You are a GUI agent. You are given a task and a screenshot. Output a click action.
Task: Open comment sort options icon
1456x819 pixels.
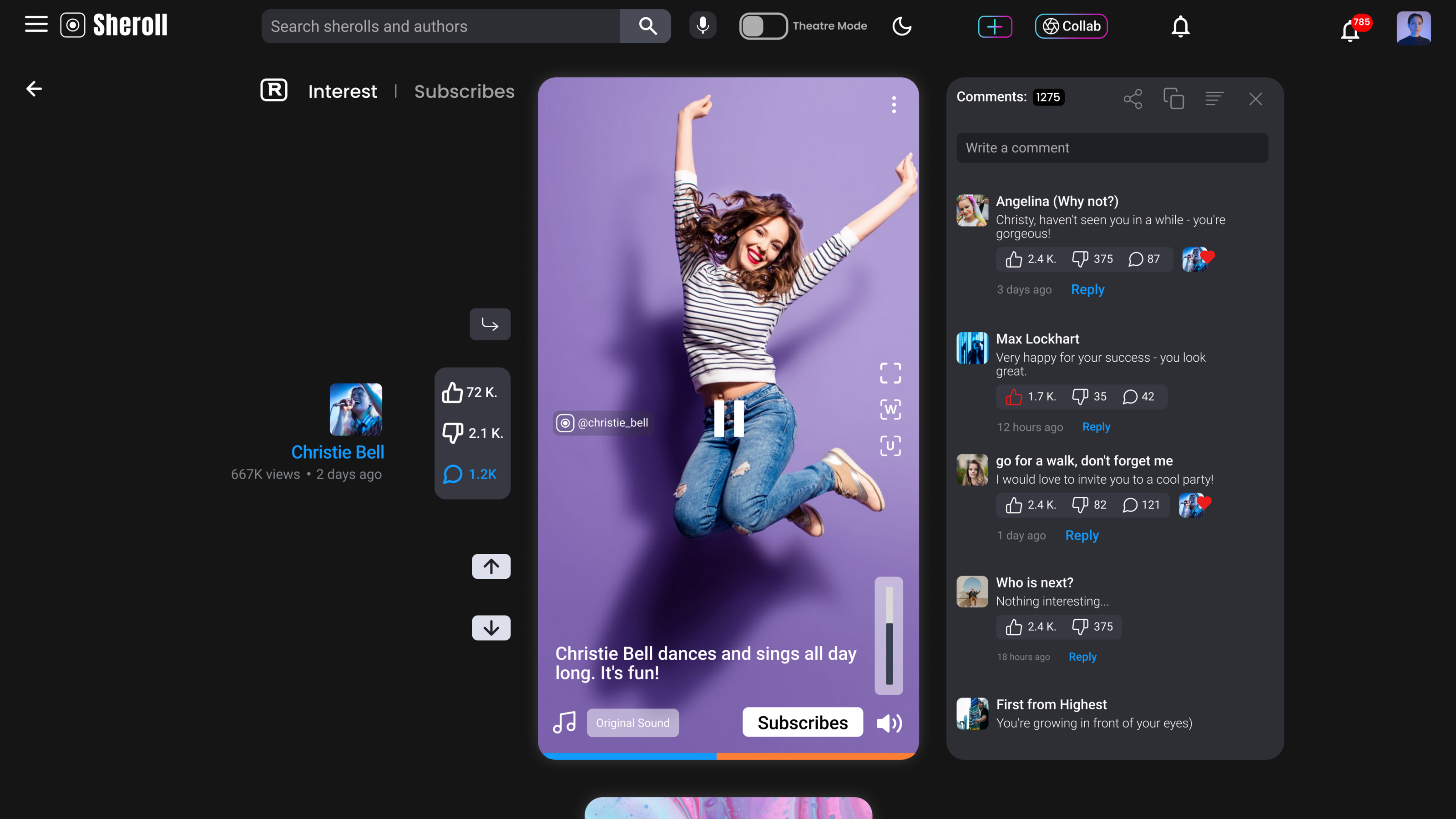[x=1214, y=99]
